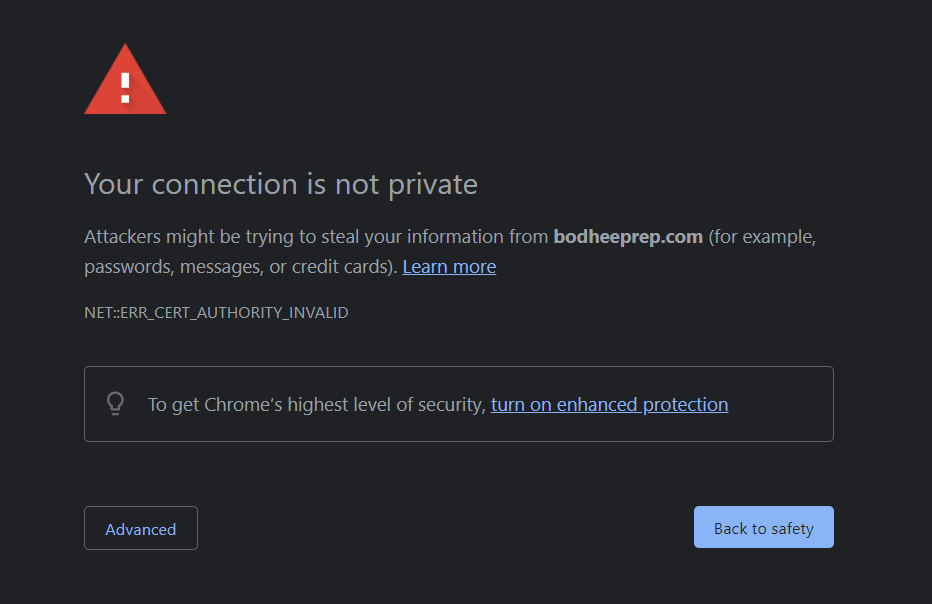932x604 pixels.
Task: Open the Learn more link
Action: 449,267
